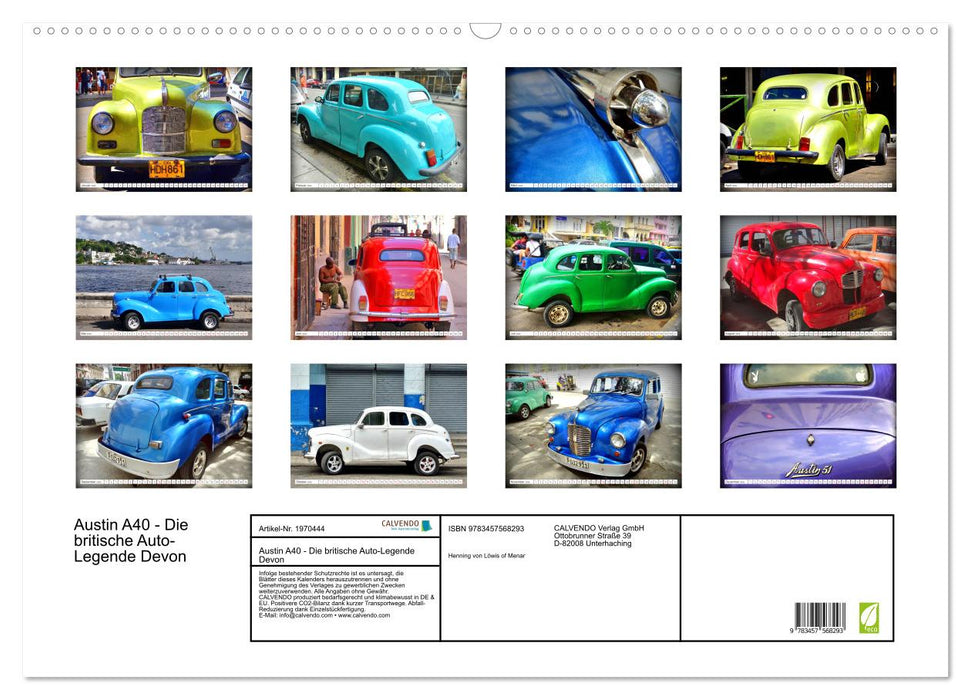Image resolution: width=971 pixels, height=700 pixels.
Task: Select the blue pickup truck photo
Action: pyautogui.click(x=161, y=425)
